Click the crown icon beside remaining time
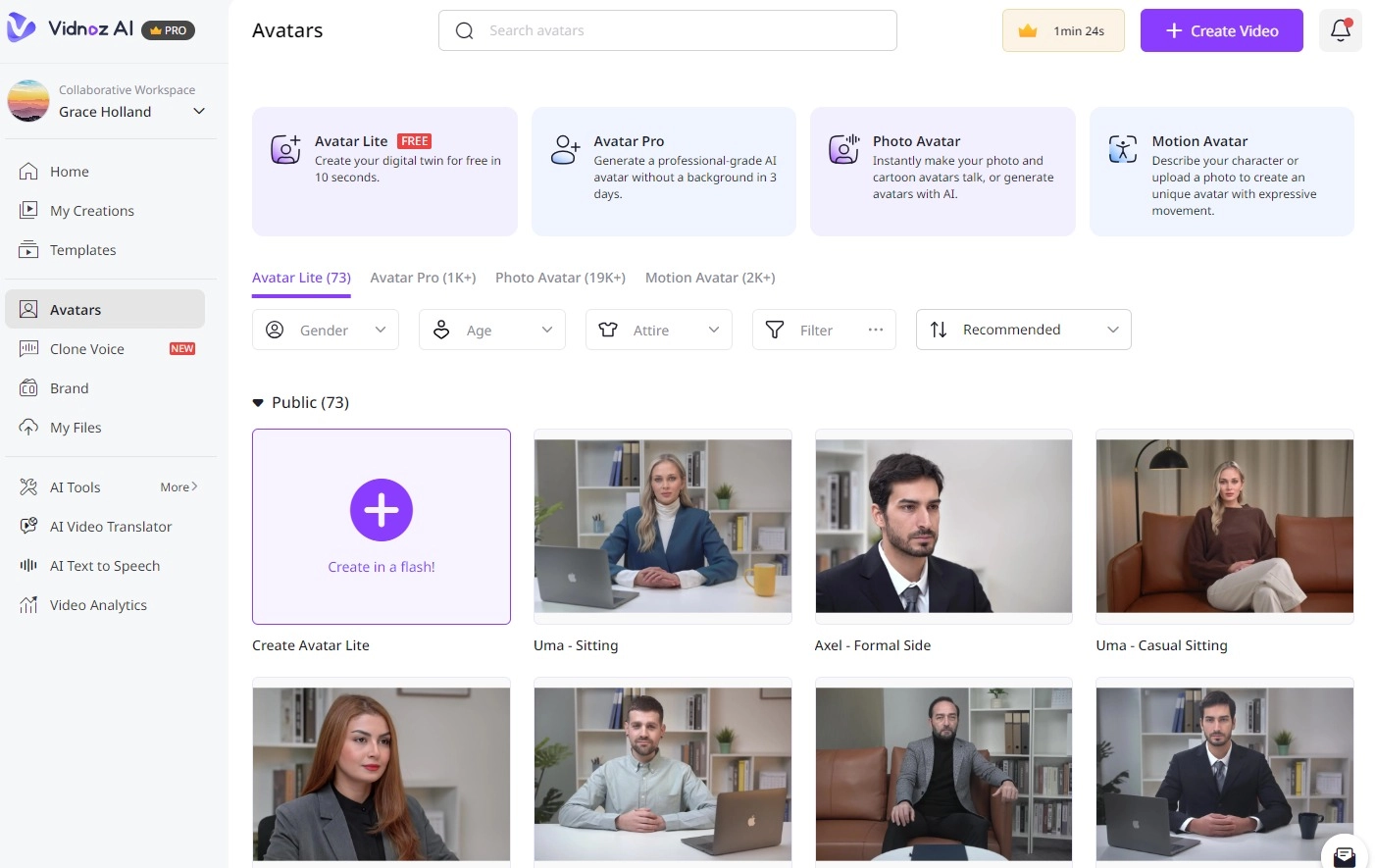The width and height of the screenshot is (1375, 868). pyautogui.click(x=1028, y=31)
